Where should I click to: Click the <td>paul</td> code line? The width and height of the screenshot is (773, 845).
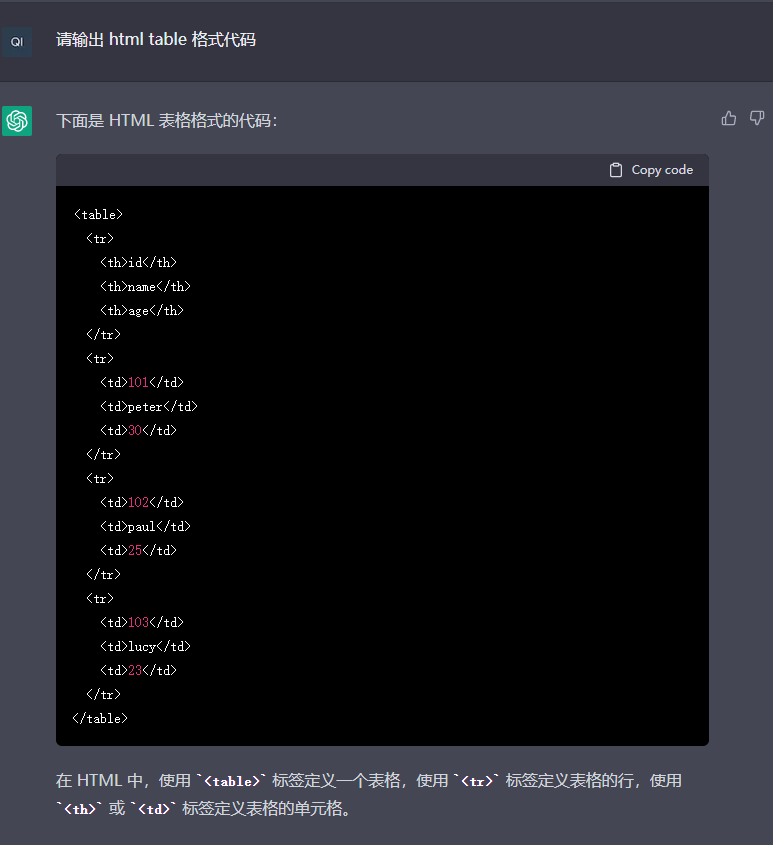(146, 527)
